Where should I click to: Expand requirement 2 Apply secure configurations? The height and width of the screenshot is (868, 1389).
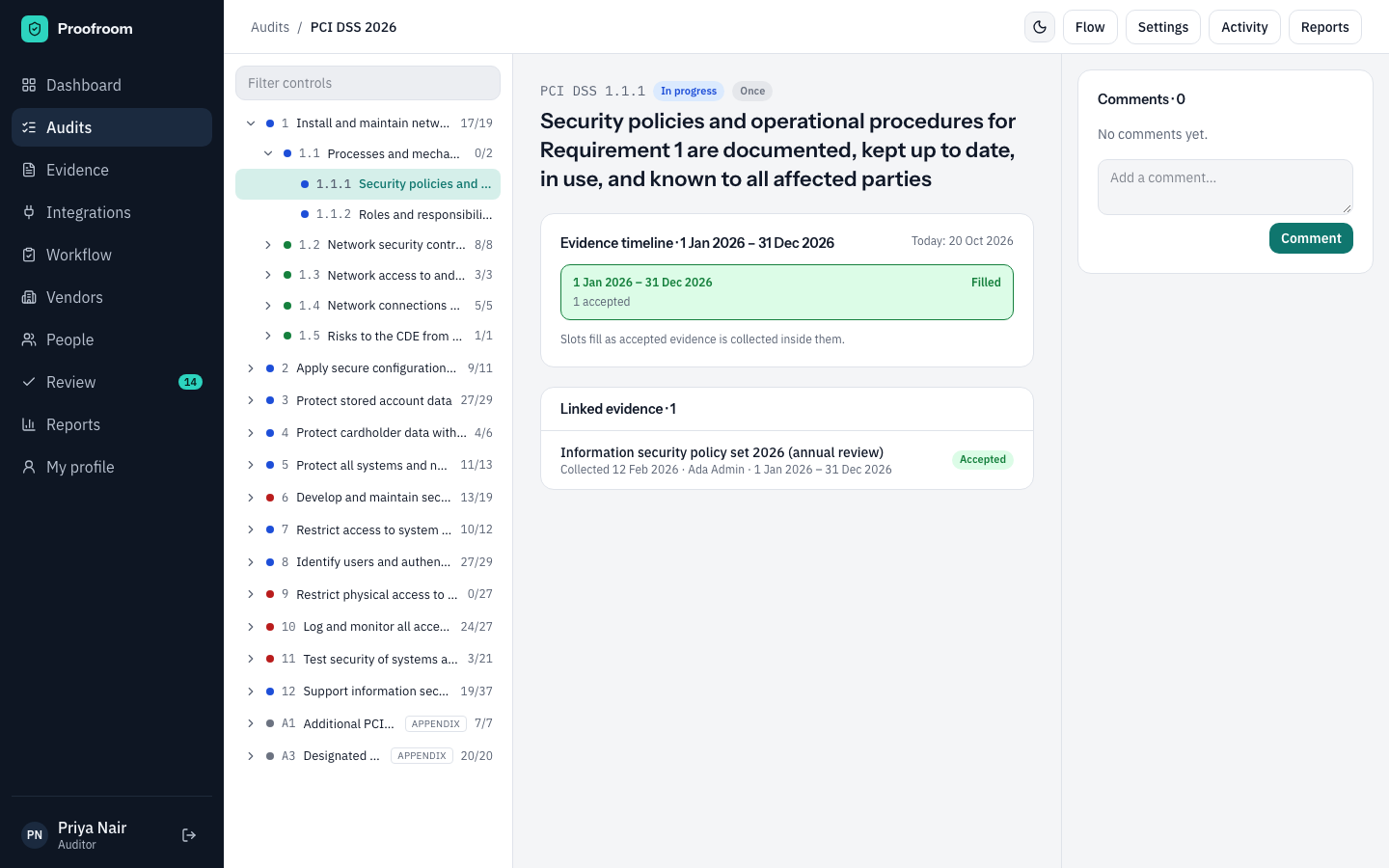251,368
